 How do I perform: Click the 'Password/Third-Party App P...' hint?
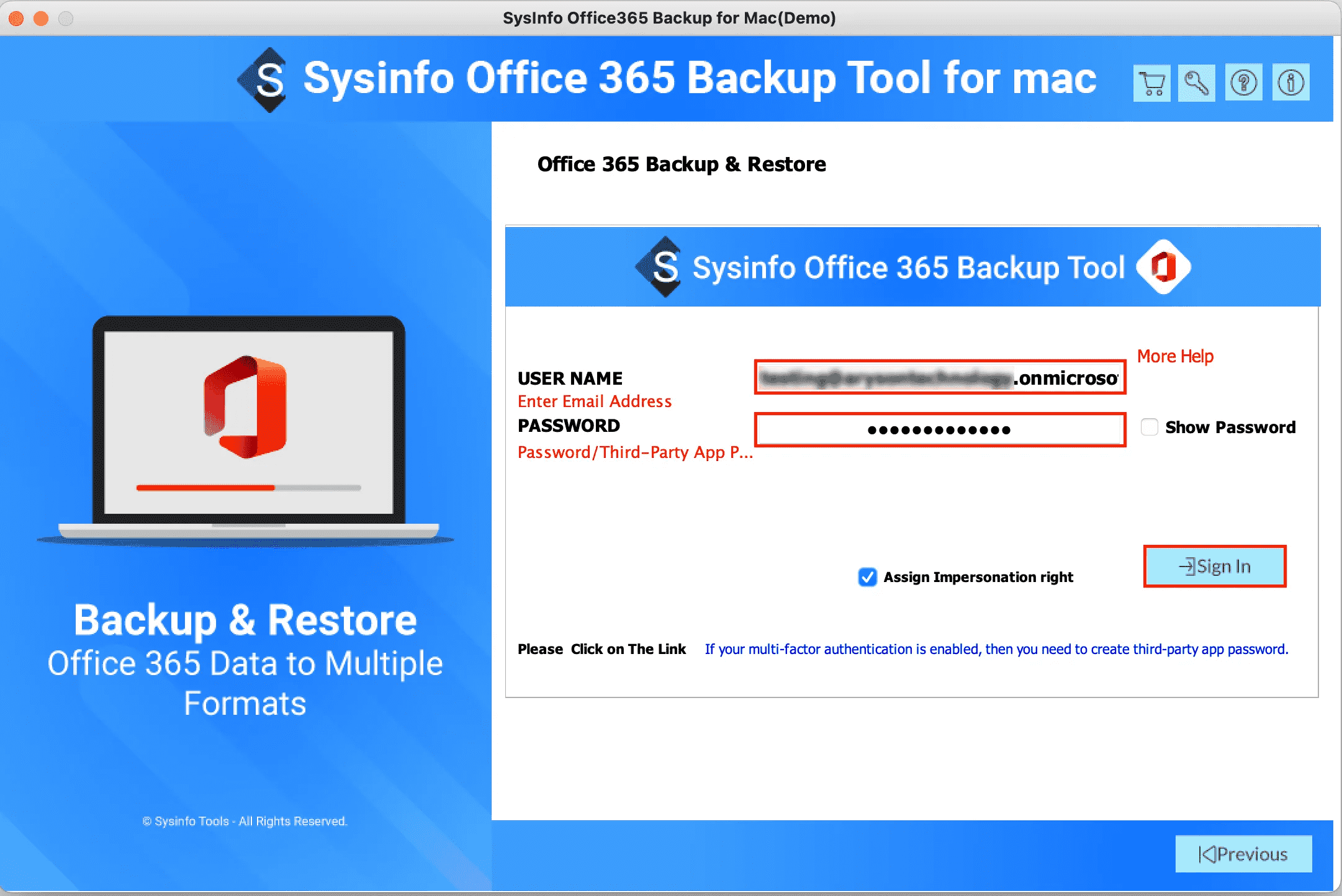(x=635, y=452)
